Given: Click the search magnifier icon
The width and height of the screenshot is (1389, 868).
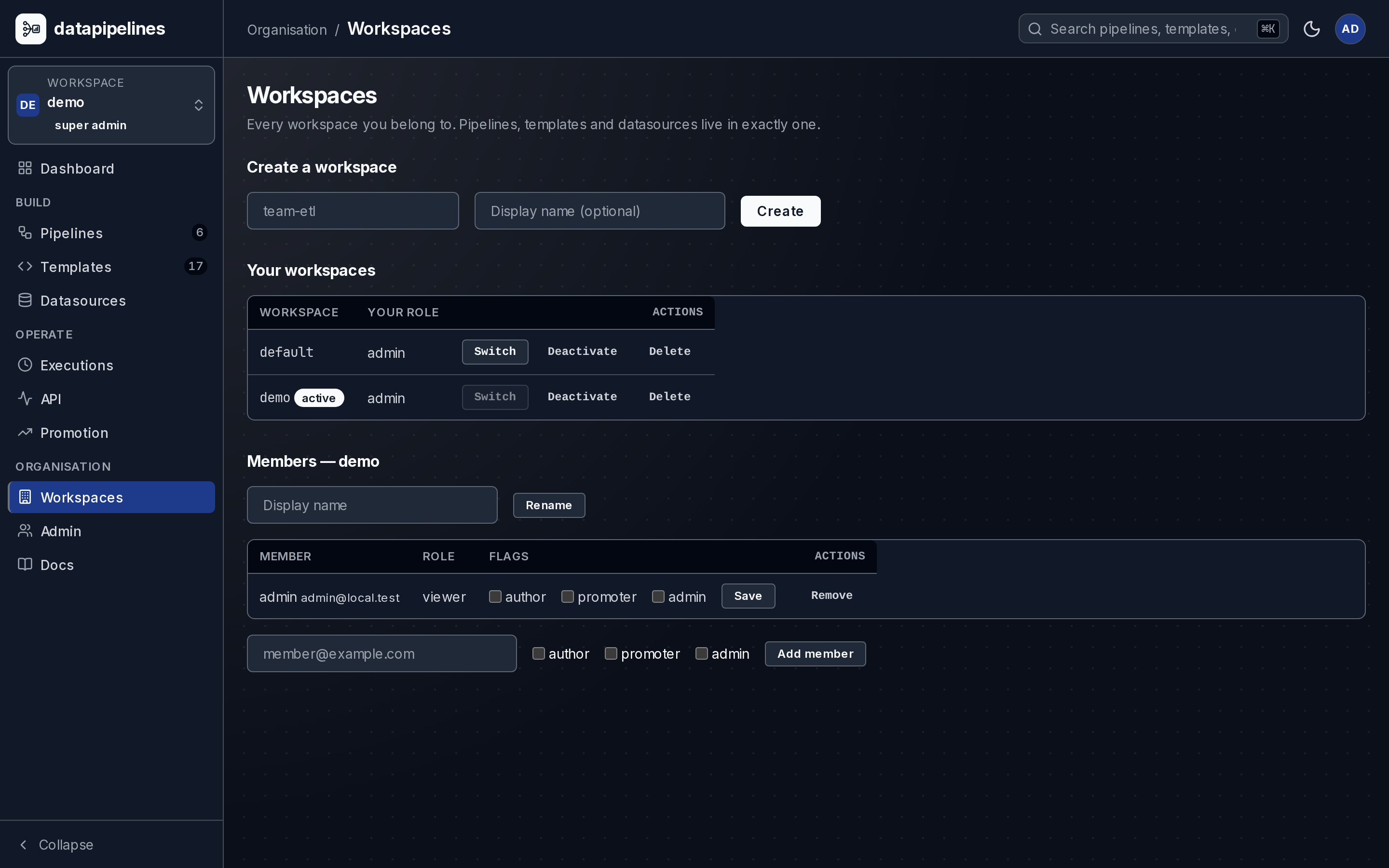Looking at the screenshot, I should coord(1035,29).
